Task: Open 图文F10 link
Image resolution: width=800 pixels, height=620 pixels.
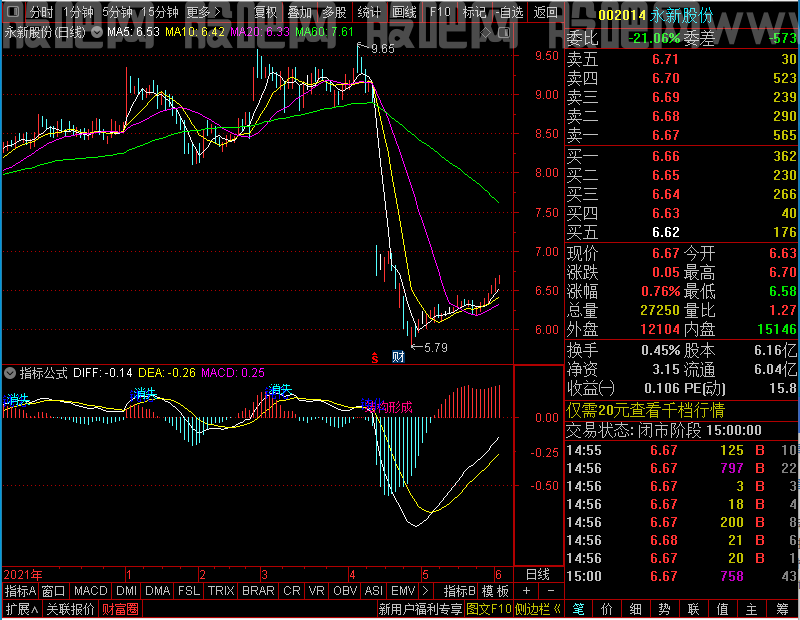Action: (x=489, y=609)
